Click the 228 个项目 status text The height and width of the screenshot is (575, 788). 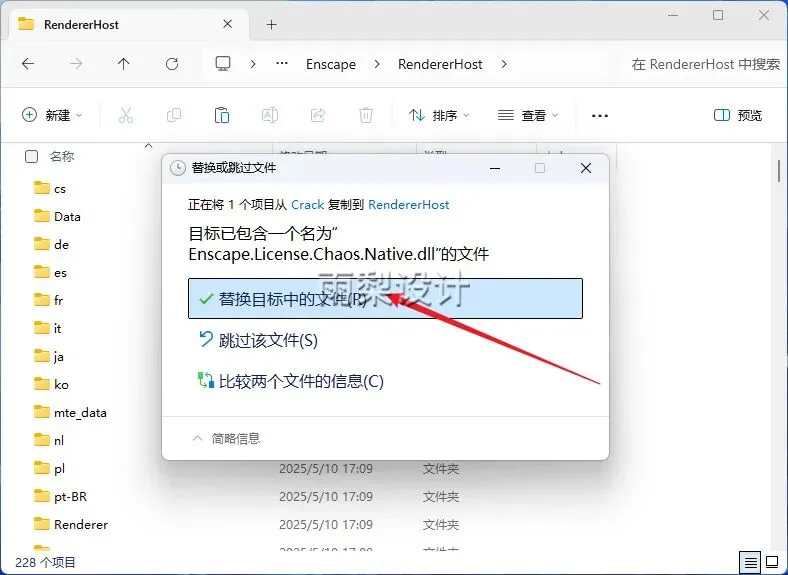45,562
